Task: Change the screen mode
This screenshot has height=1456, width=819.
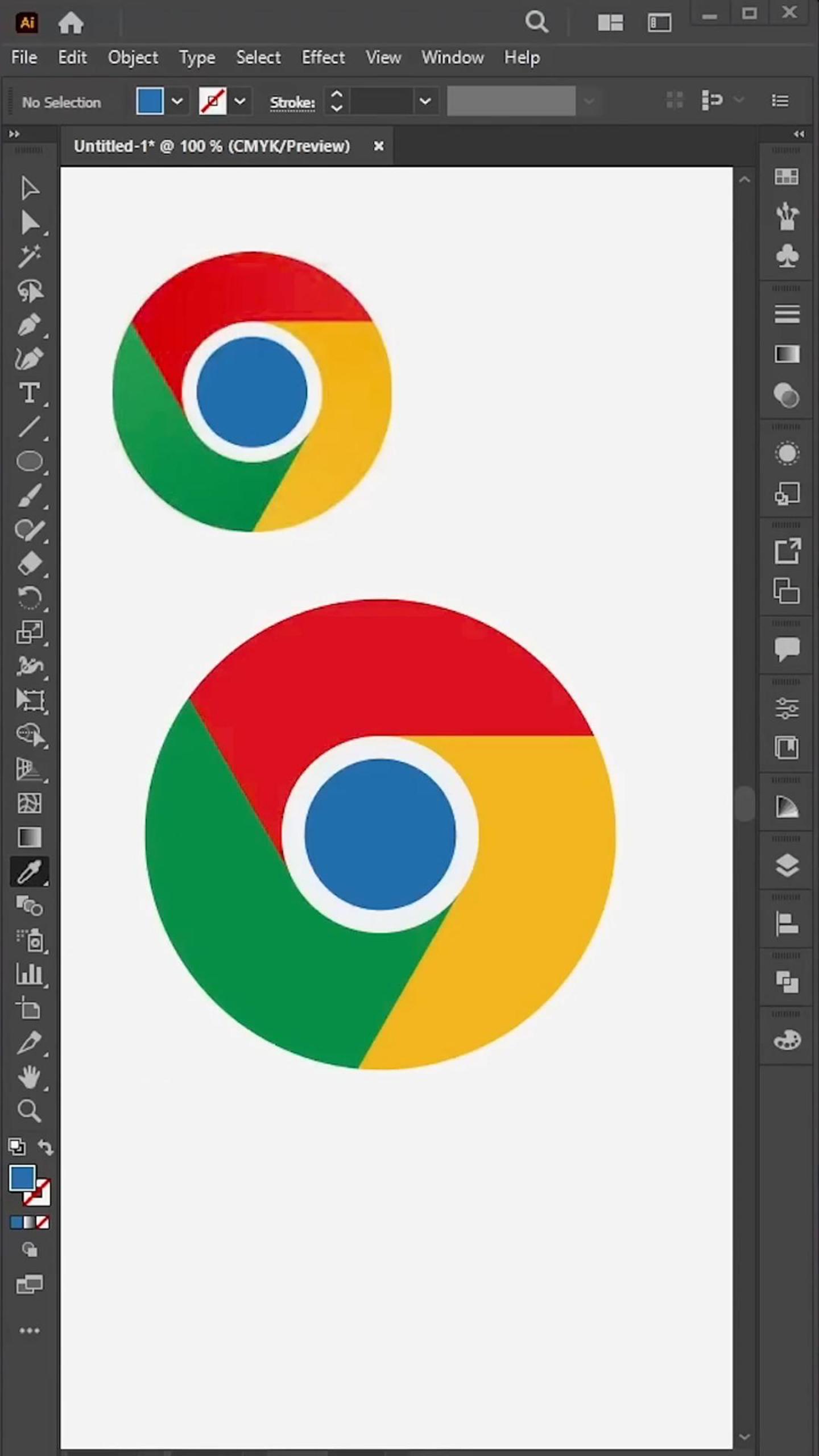Action: point(30,1284)
